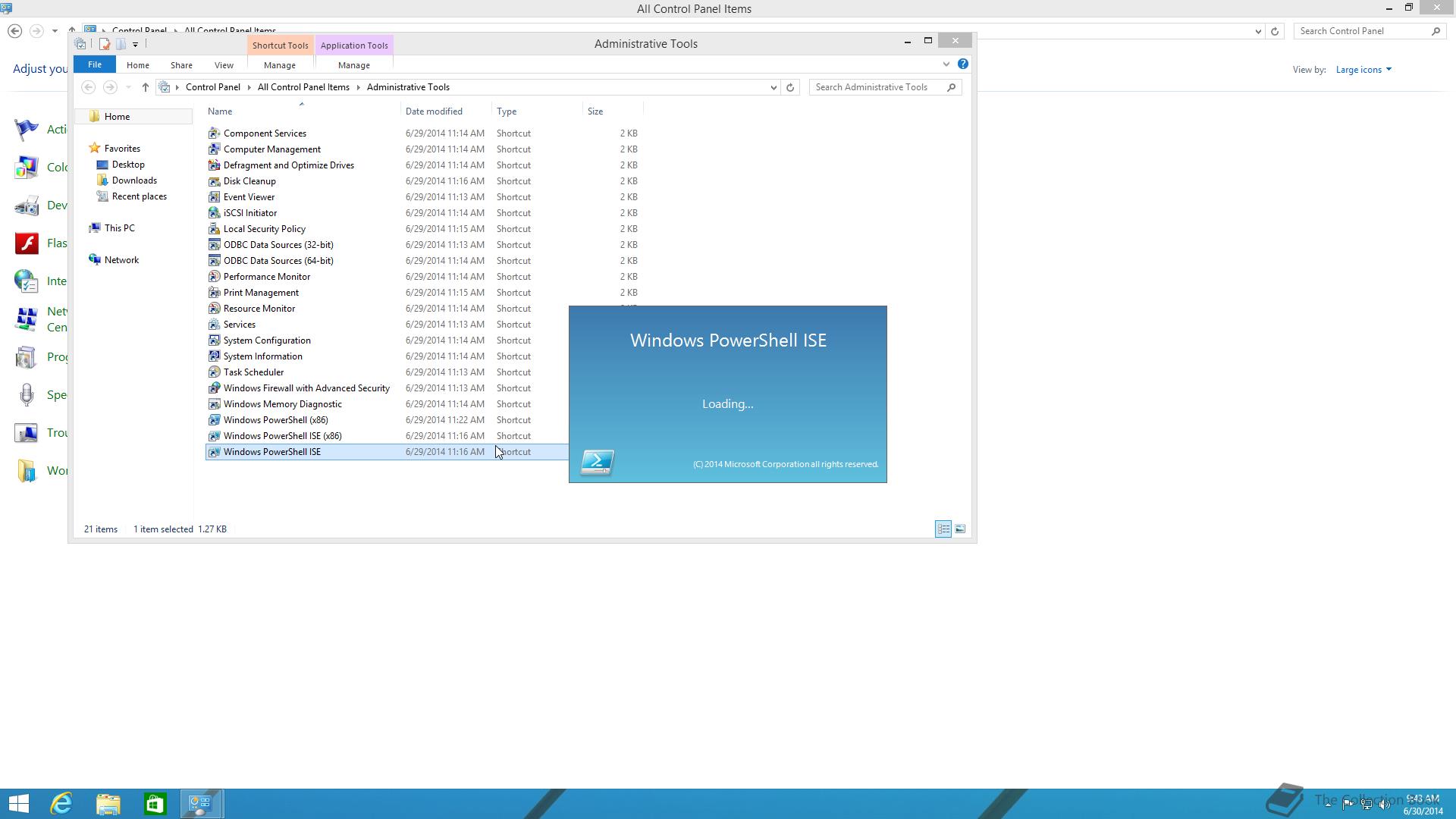1456x819 pixels.
Task: Switch to the Home ribbon tab
Action: point(138,65)
